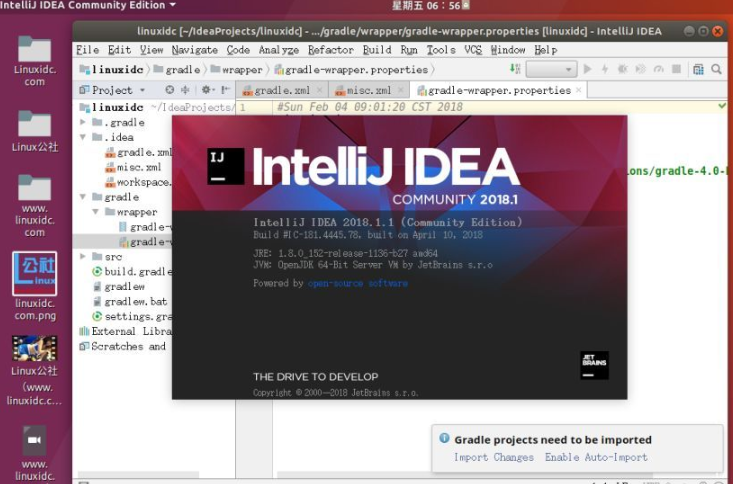Open the Tools menu
Viewport: 733px width, 484px height.
[x=441, y=50]
